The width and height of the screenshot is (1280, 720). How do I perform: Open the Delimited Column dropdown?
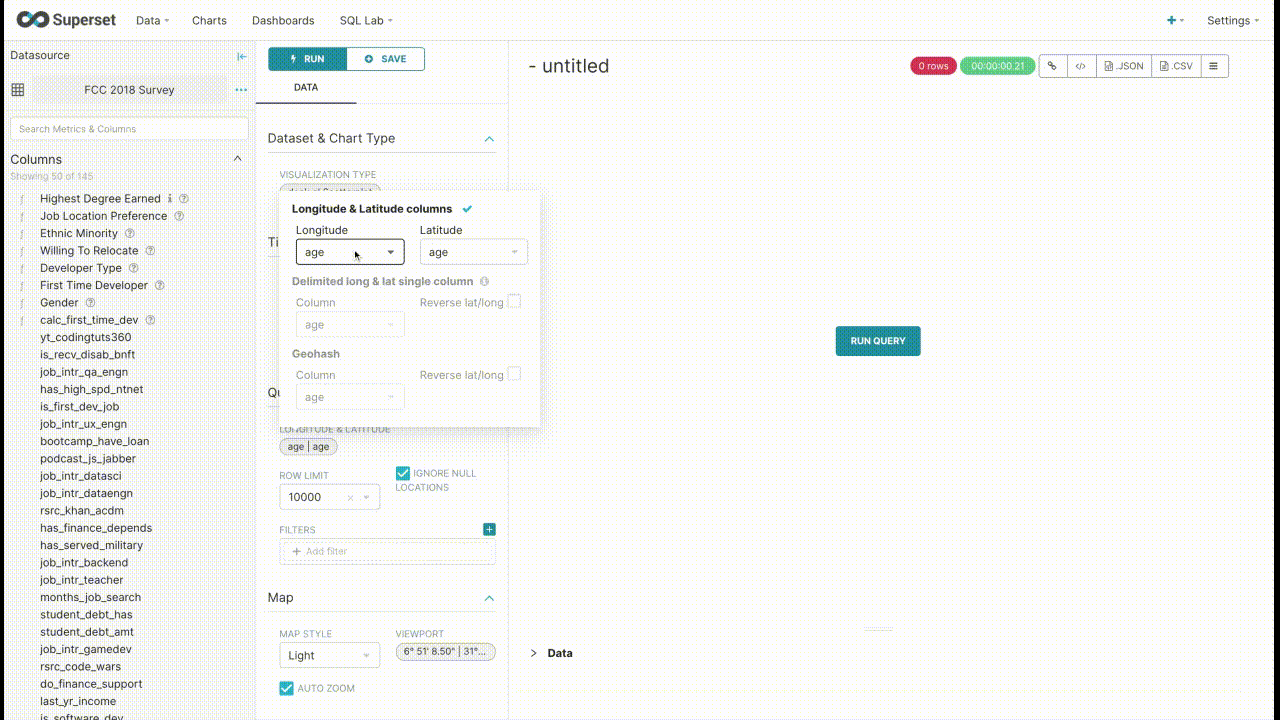350,324
